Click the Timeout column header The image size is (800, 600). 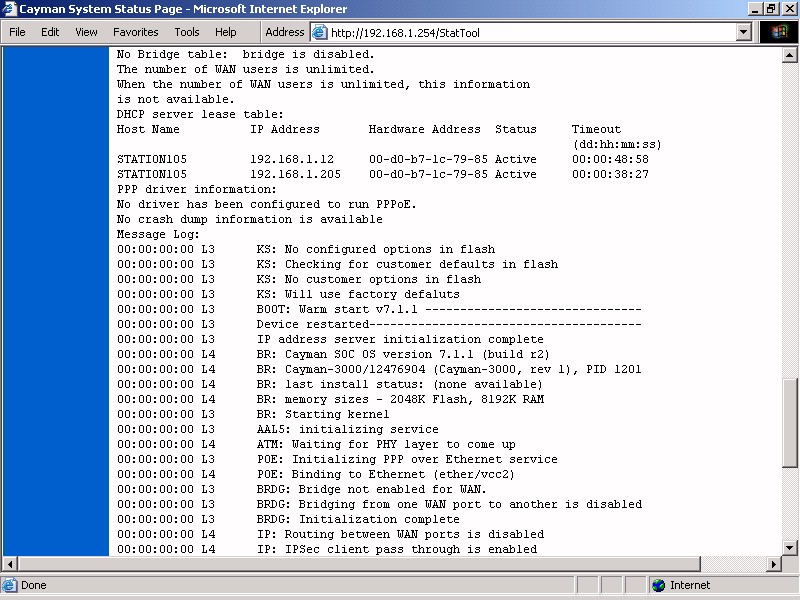596,129
